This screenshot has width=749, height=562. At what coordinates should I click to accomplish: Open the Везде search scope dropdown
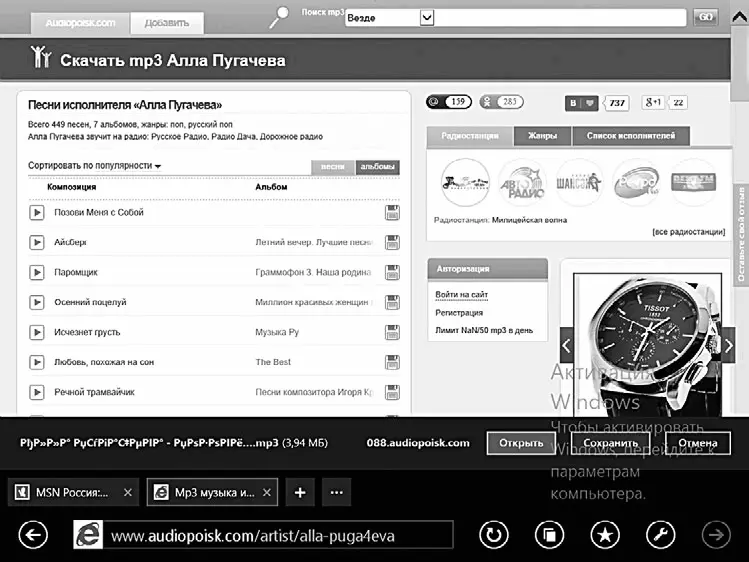[389, 18]
